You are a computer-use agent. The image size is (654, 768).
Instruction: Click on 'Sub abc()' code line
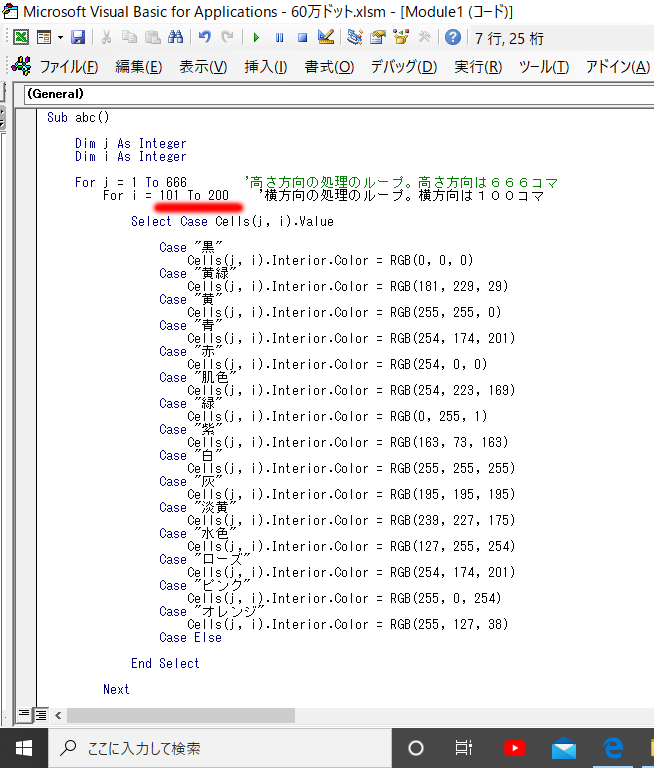click(x=78, y=118)
